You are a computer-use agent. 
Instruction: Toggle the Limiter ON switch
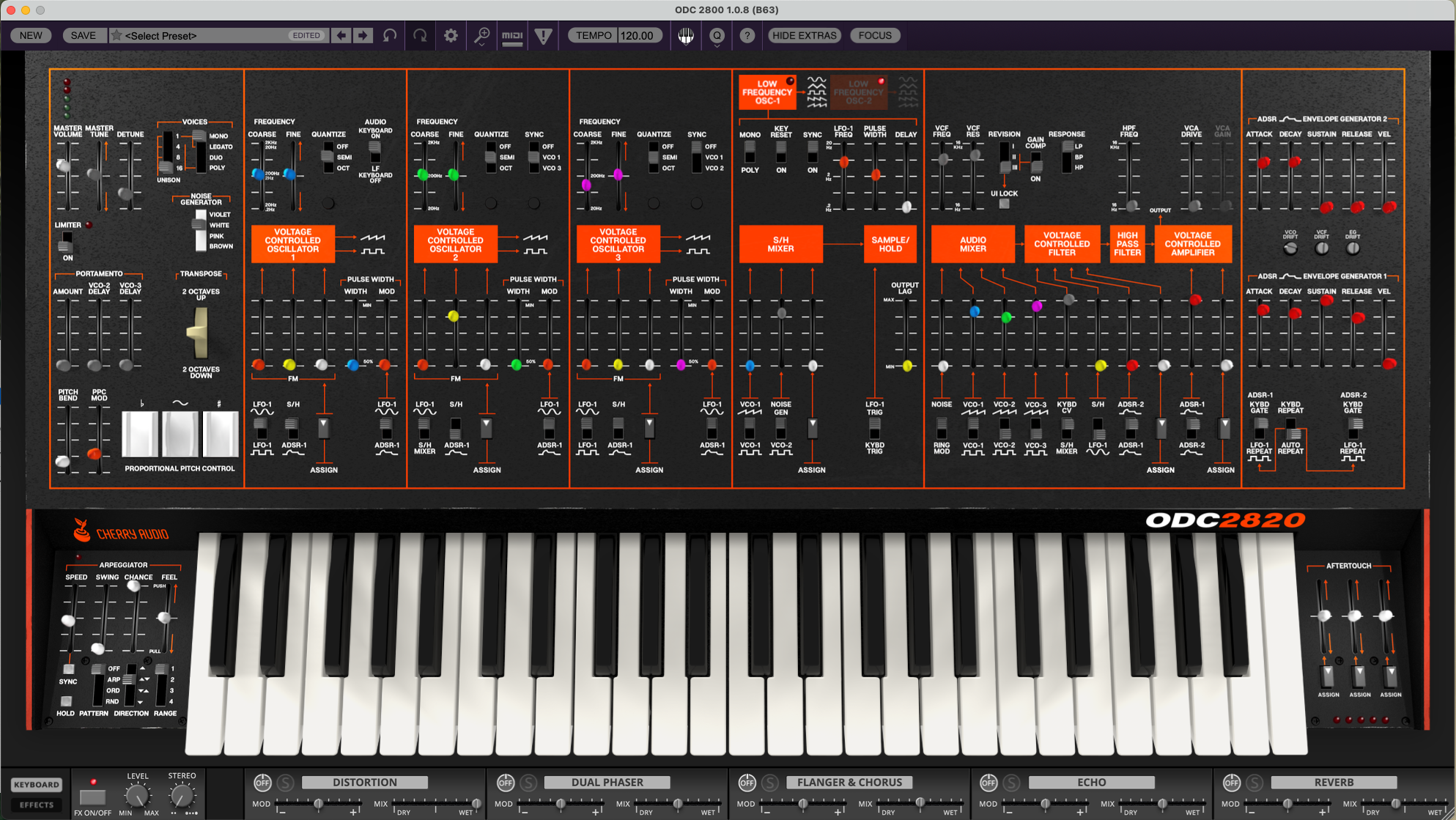coord(67,242)
